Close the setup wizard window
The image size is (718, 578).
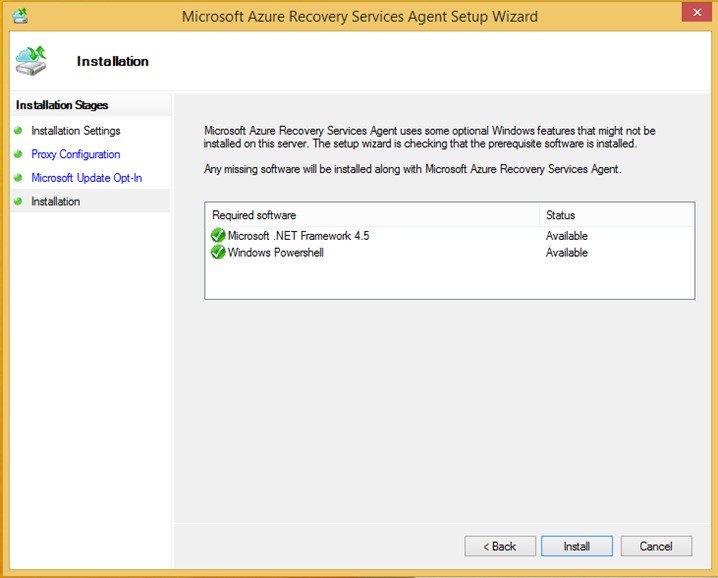tap(697, 12)
